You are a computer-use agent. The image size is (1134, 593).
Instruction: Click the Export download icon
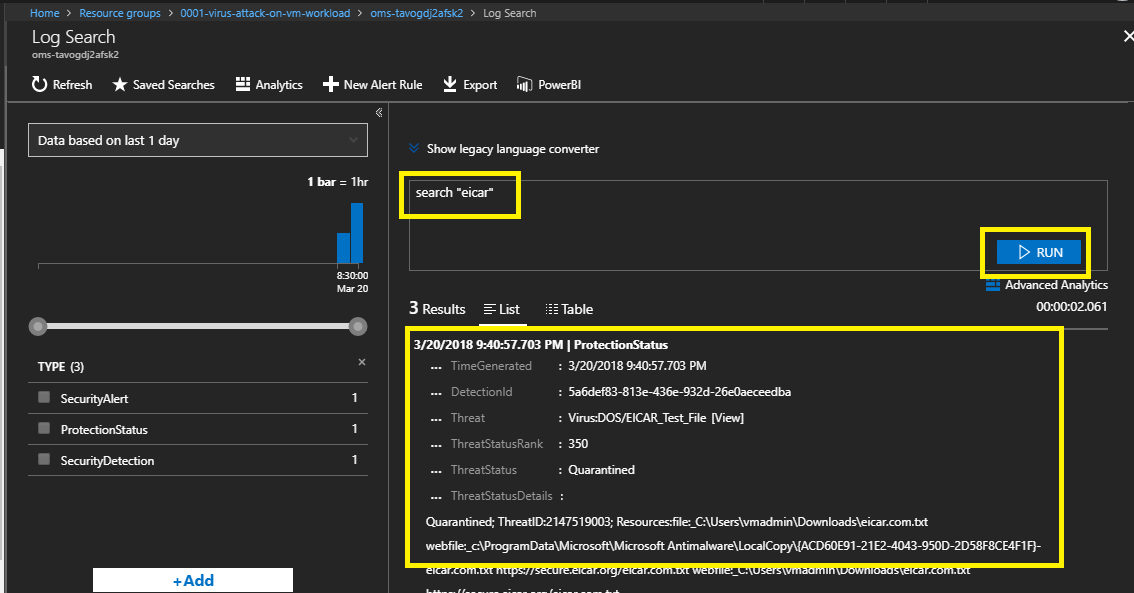(450, 85)
